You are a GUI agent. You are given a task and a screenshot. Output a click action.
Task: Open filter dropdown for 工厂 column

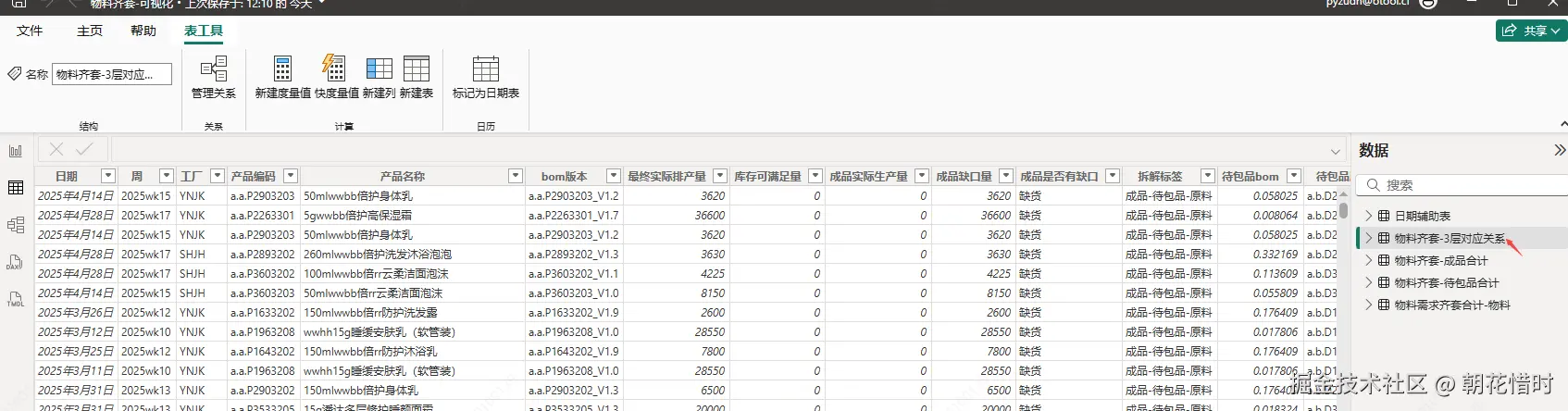tap(218, 176)
